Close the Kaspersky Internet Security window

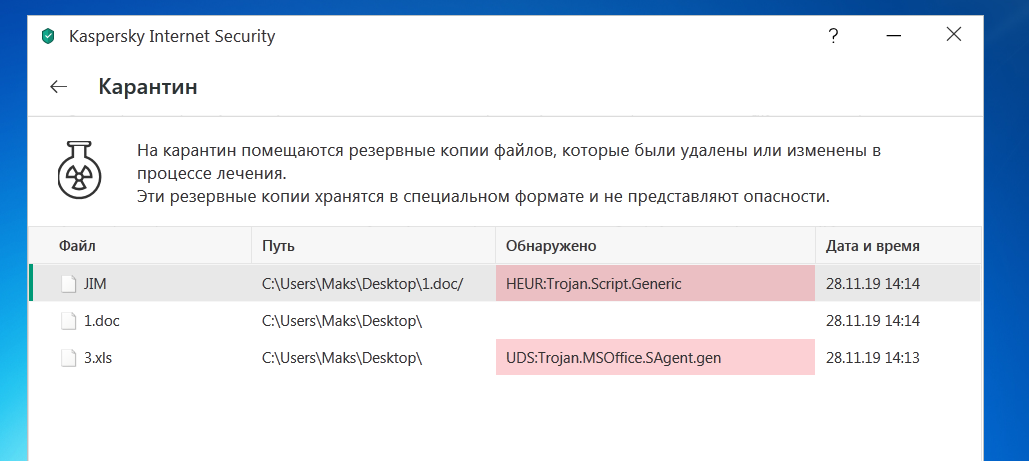[954, 36]
